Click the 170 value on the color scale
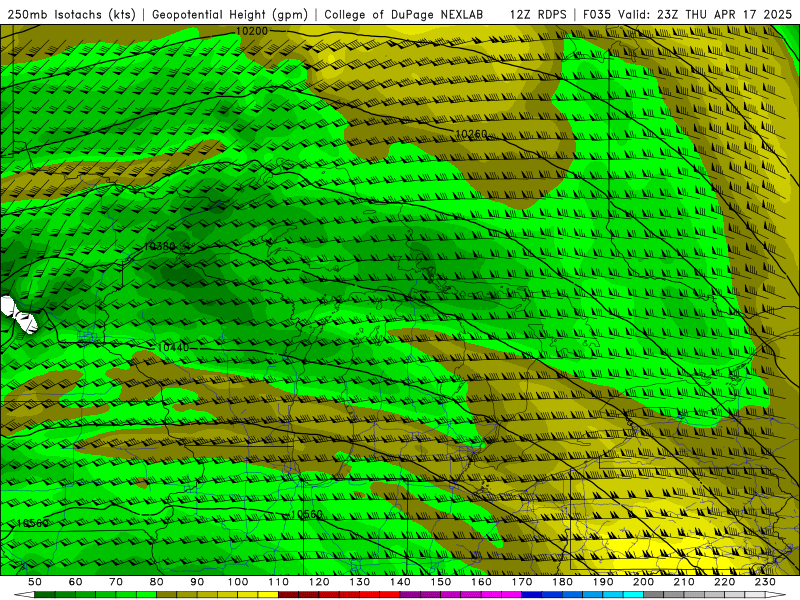The width and height of the screenshot is (800, 600). click(x=521, y=582)
